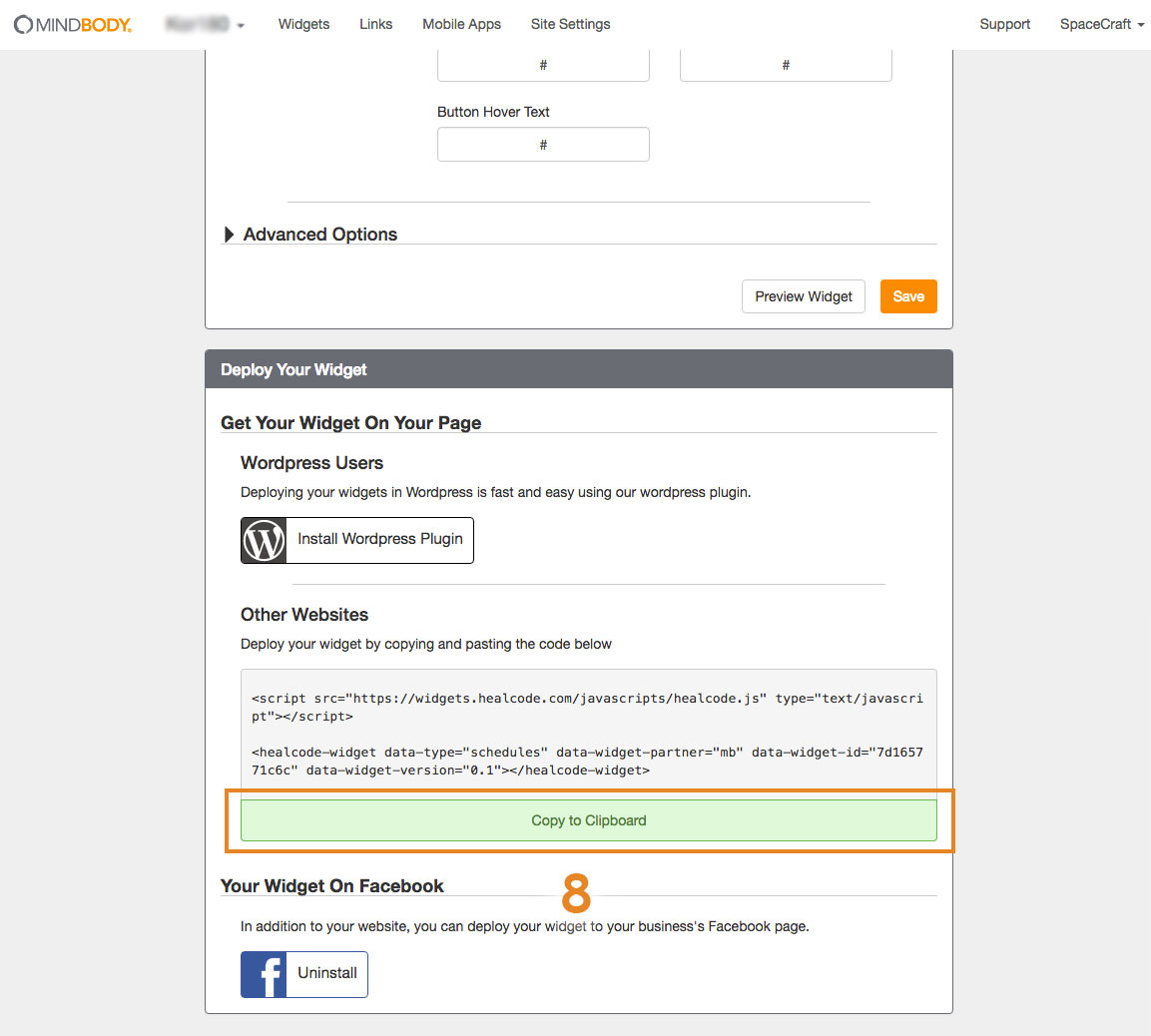This screenshot has width=1151, height=1036.
Task: Click the top-right hex color field
Action: (786, 65)
